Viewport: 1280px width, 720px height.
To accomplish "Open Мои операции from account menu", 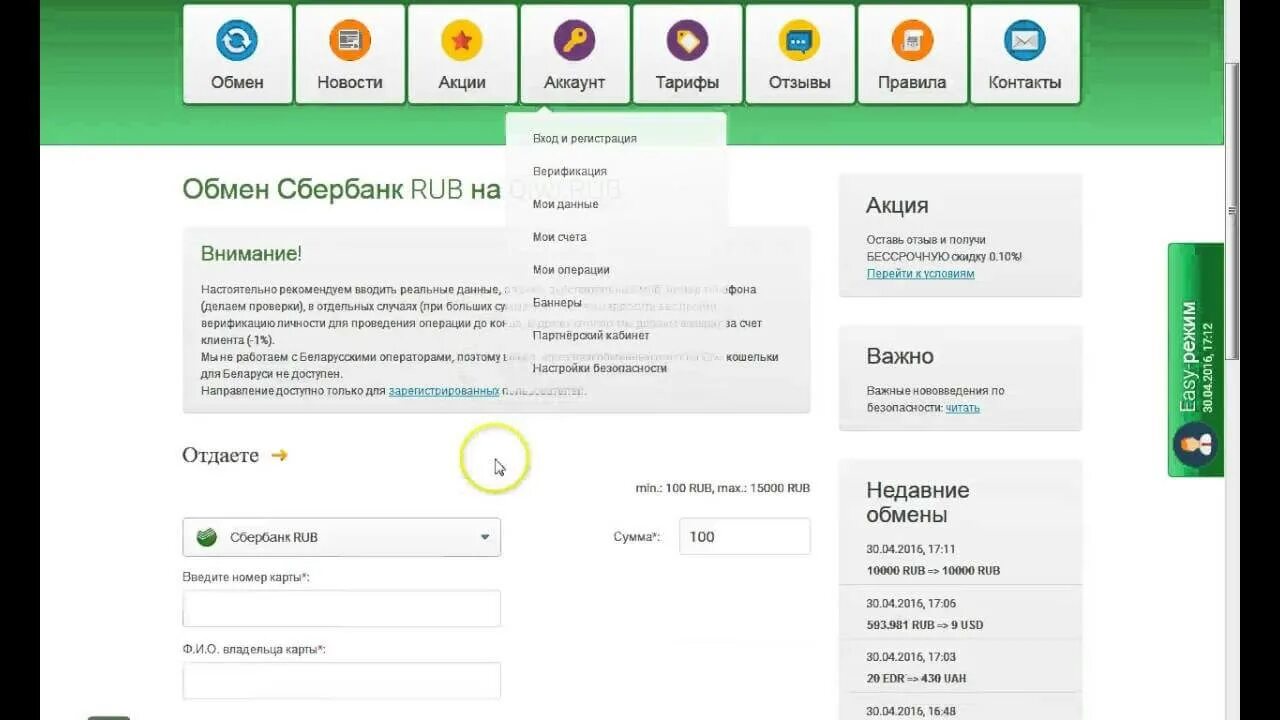I will pos(571,270).
